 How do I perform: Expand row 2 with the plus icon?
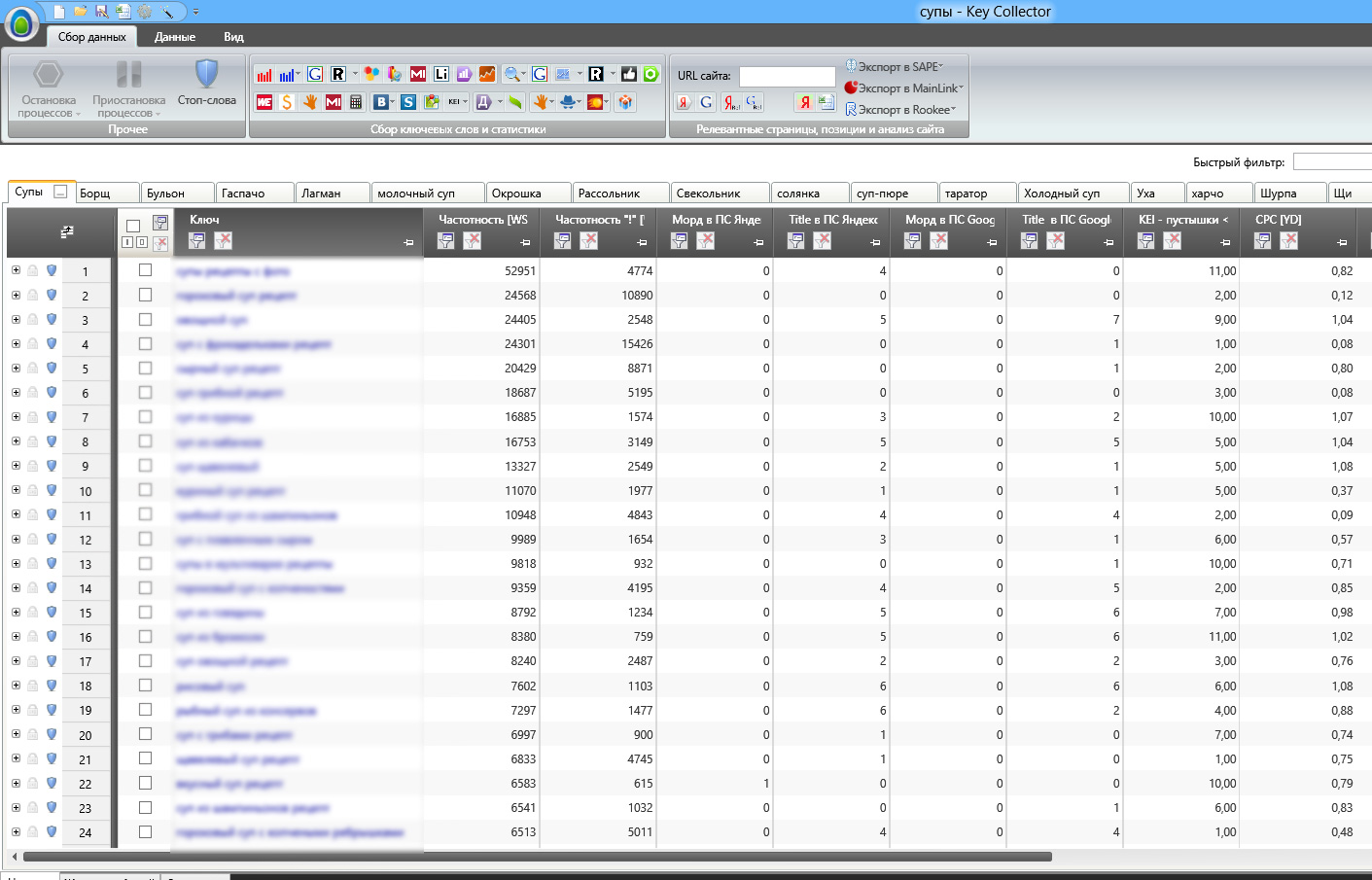(16, 295)
